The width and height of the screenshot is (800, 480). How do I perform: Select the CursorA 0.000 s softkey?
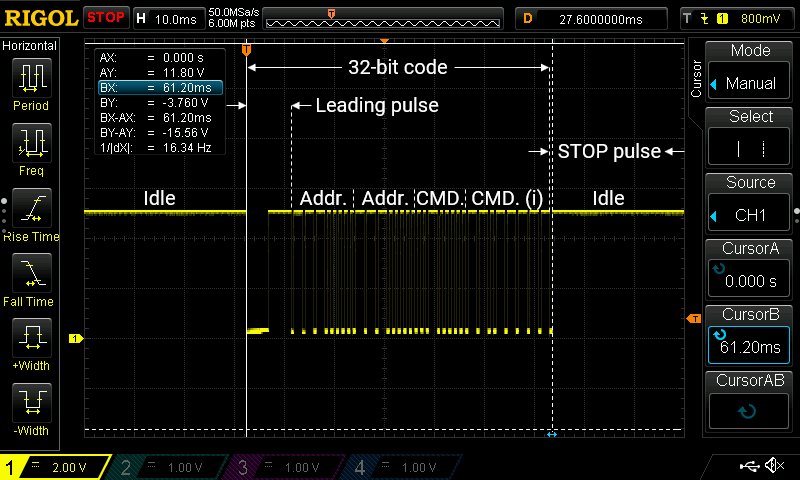[751, 269]
